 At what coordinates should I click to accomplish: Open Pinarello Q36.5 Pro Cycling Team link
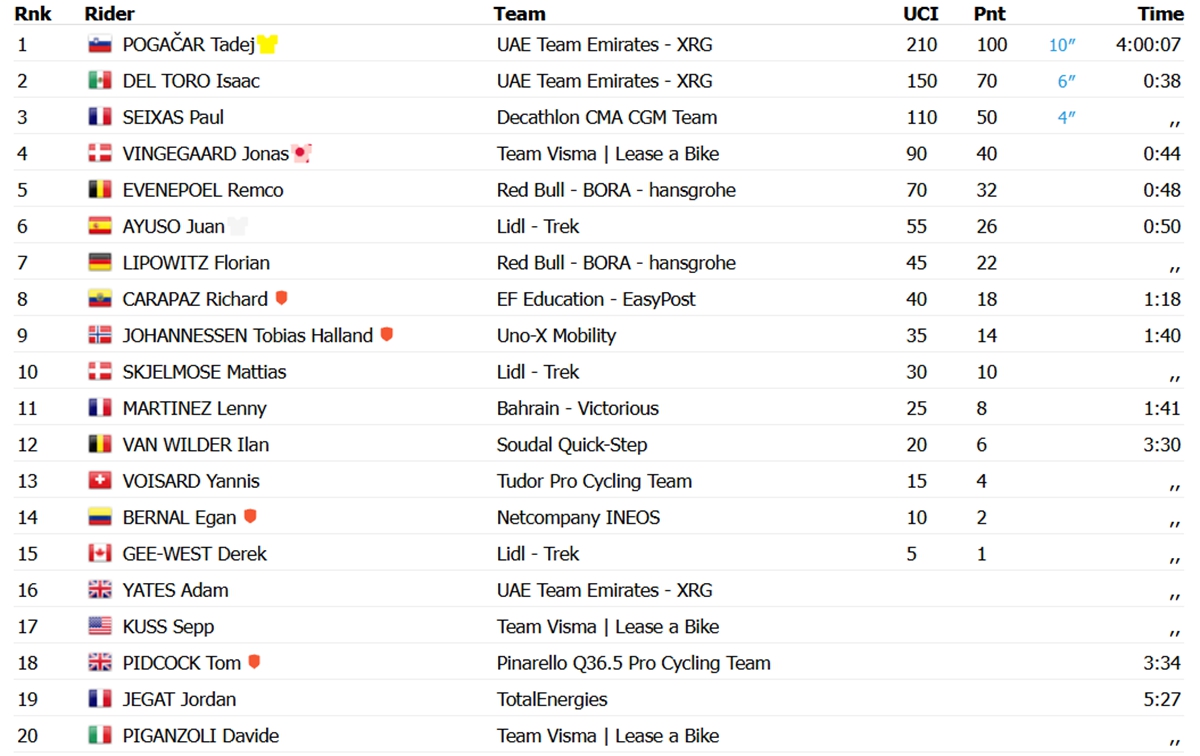pos(634,663)
